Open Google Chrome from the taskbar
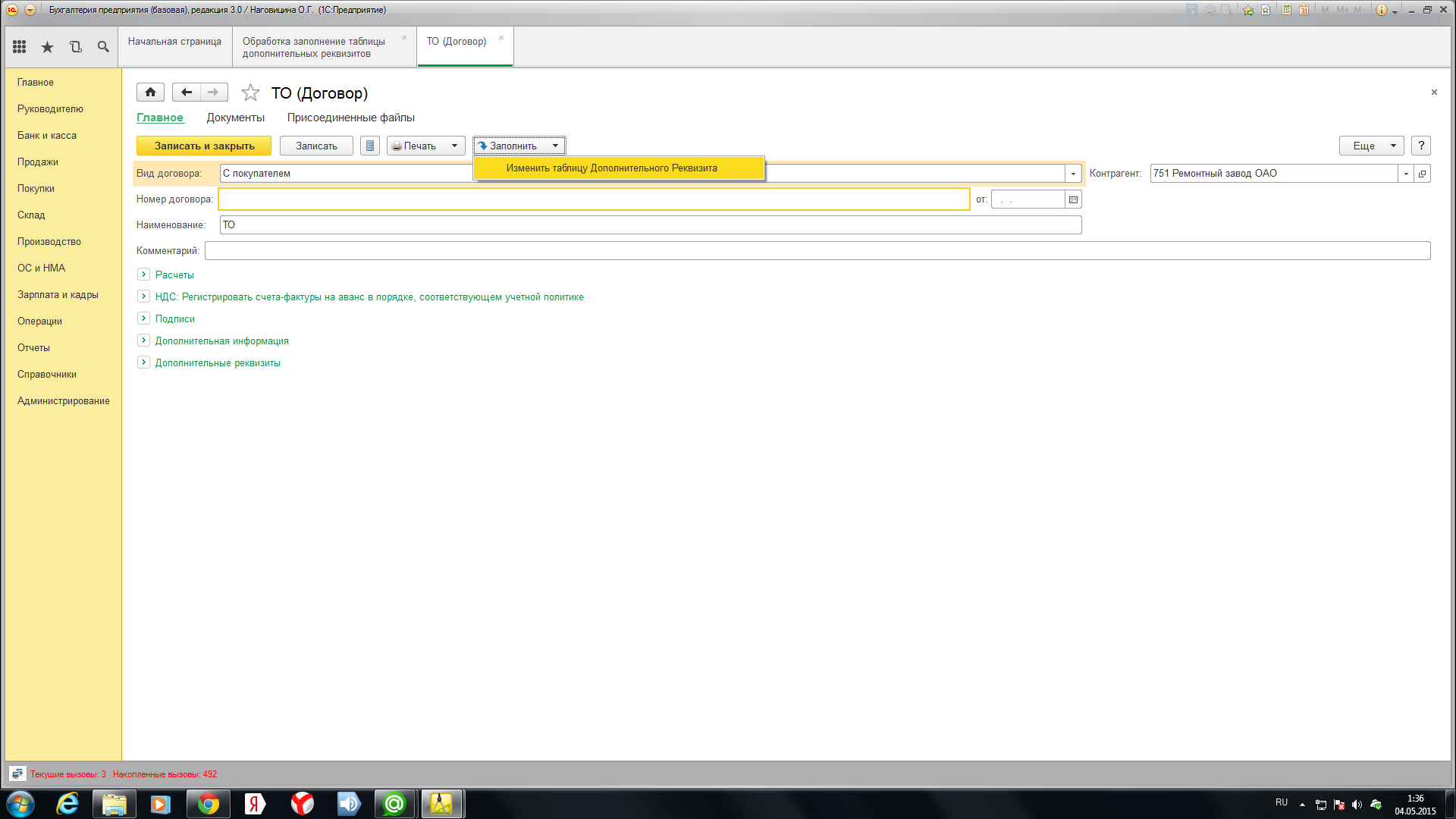This screenshot has width=1456, height=819. point(209,804)
